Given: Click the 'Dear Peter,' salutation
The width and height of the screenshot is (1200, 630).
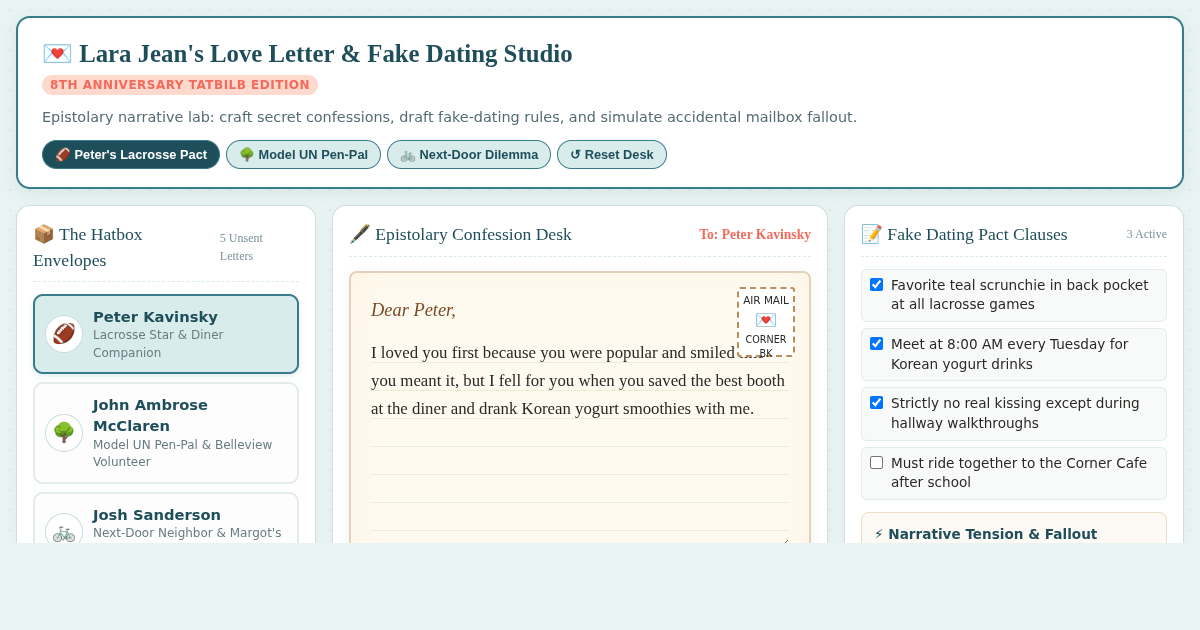Looking at the screenshot, I should (x=413, y=310).
